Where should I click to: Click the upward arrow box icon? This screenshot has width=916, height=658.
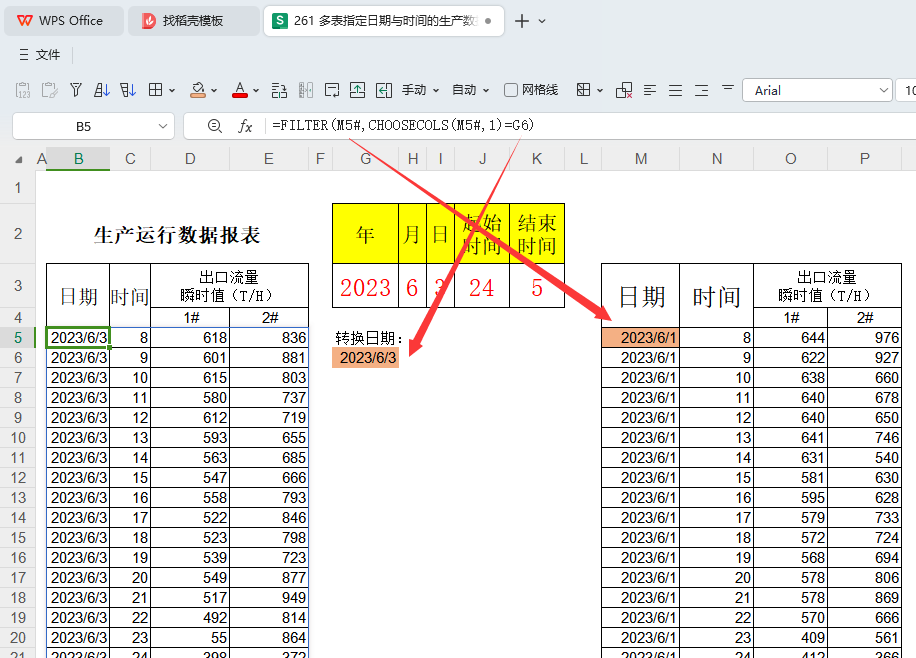pos(358,90)
